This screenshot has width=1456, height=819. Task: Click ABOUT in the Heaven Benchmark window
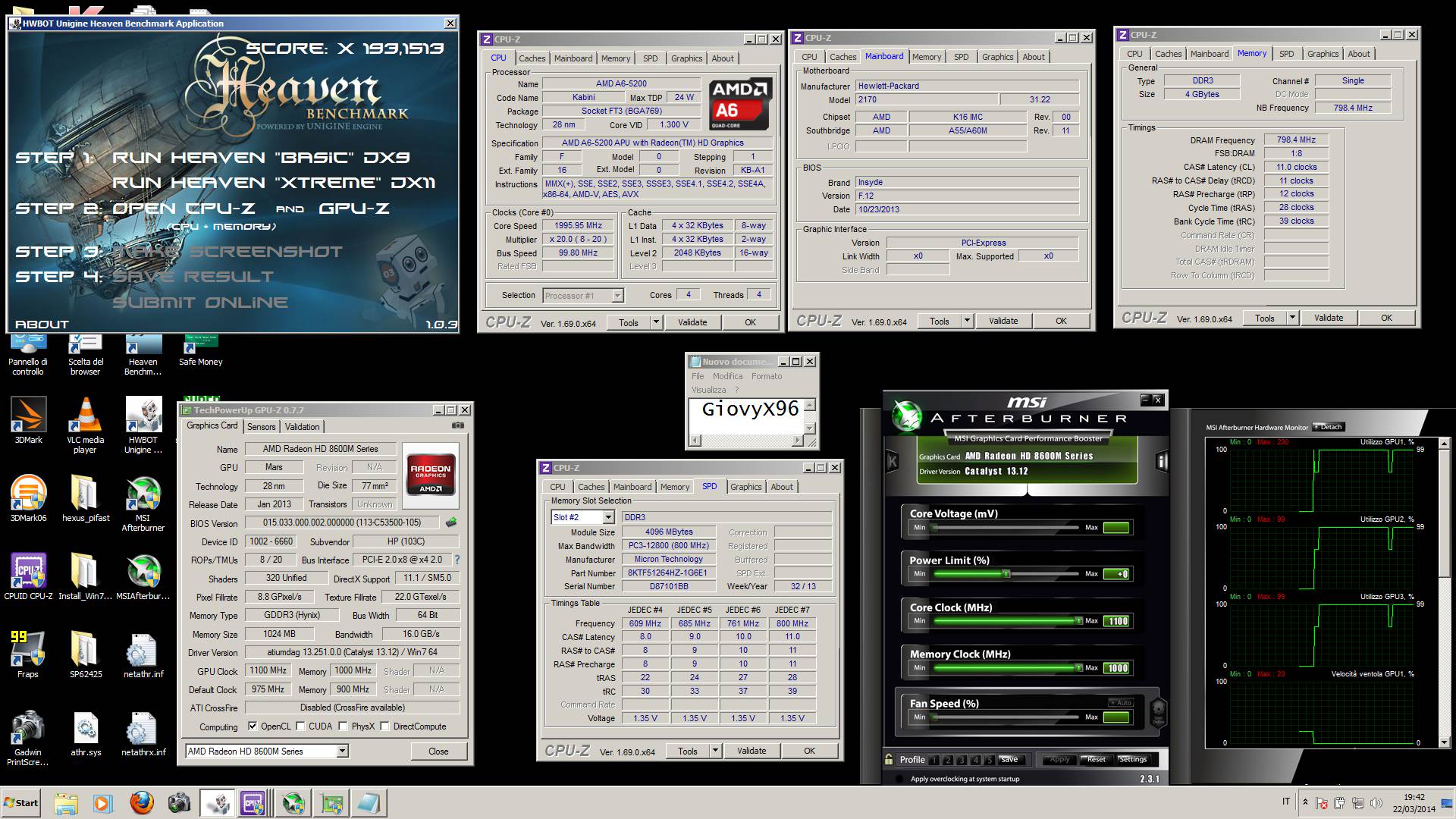point(42,324)
